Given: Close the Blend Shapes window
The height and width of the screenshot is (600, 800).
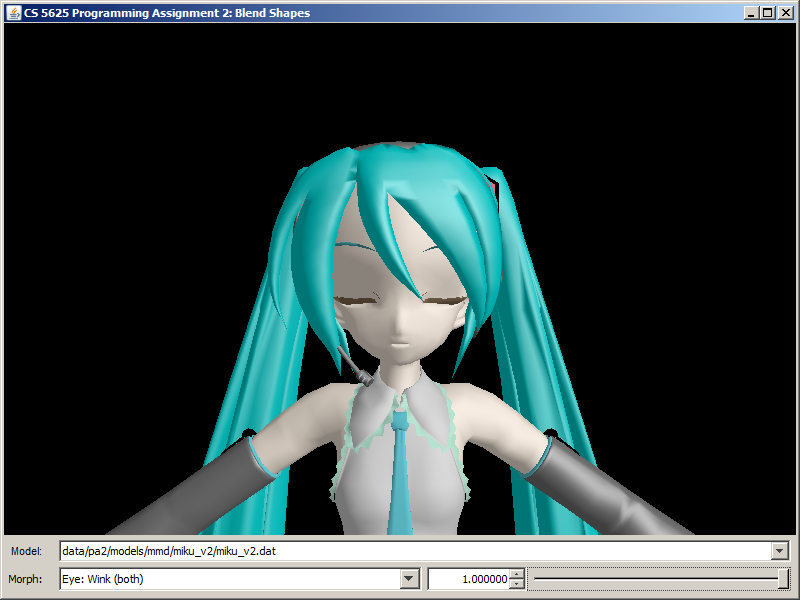Looking at the screenshot, I should point(783,13).
